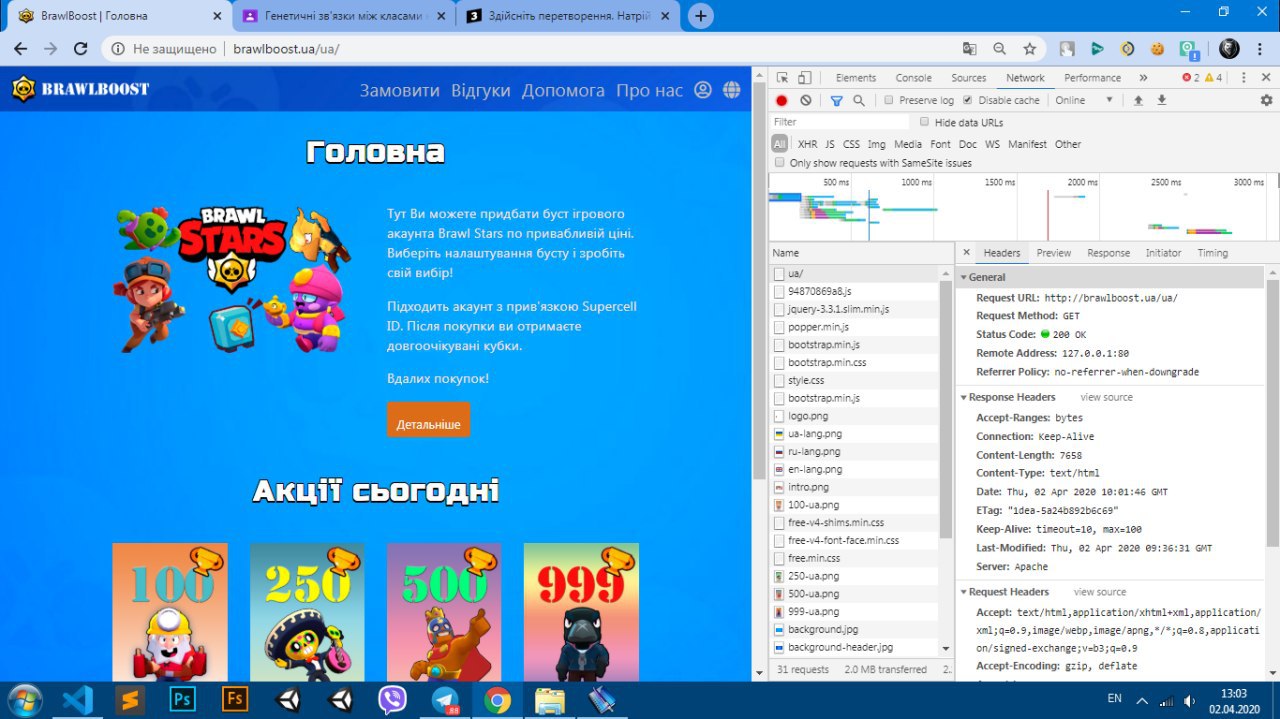Close the request details pane with its X
The height and width of the screenshot is (719, 1280).
click(x=966, y=253)
